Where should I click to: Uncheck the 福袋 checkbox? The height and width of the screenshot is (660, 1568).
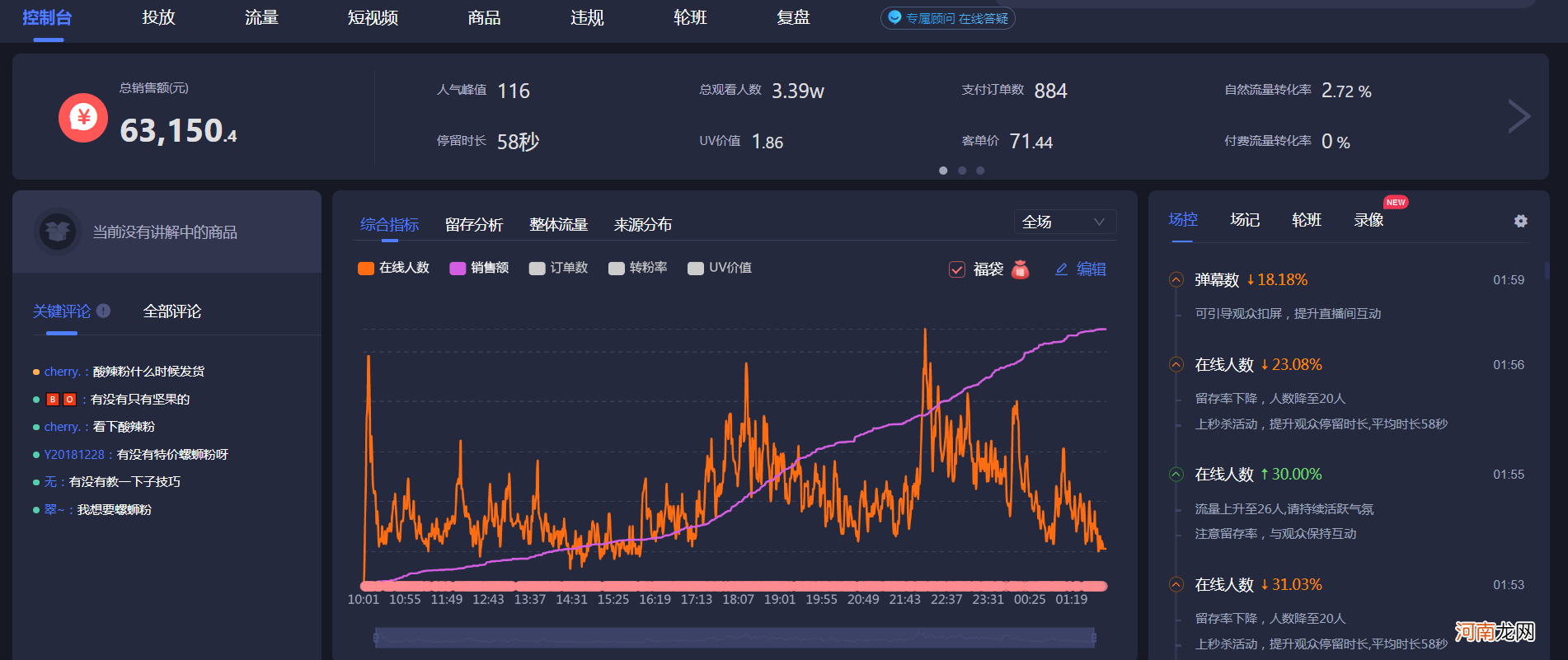pos(957,269)
